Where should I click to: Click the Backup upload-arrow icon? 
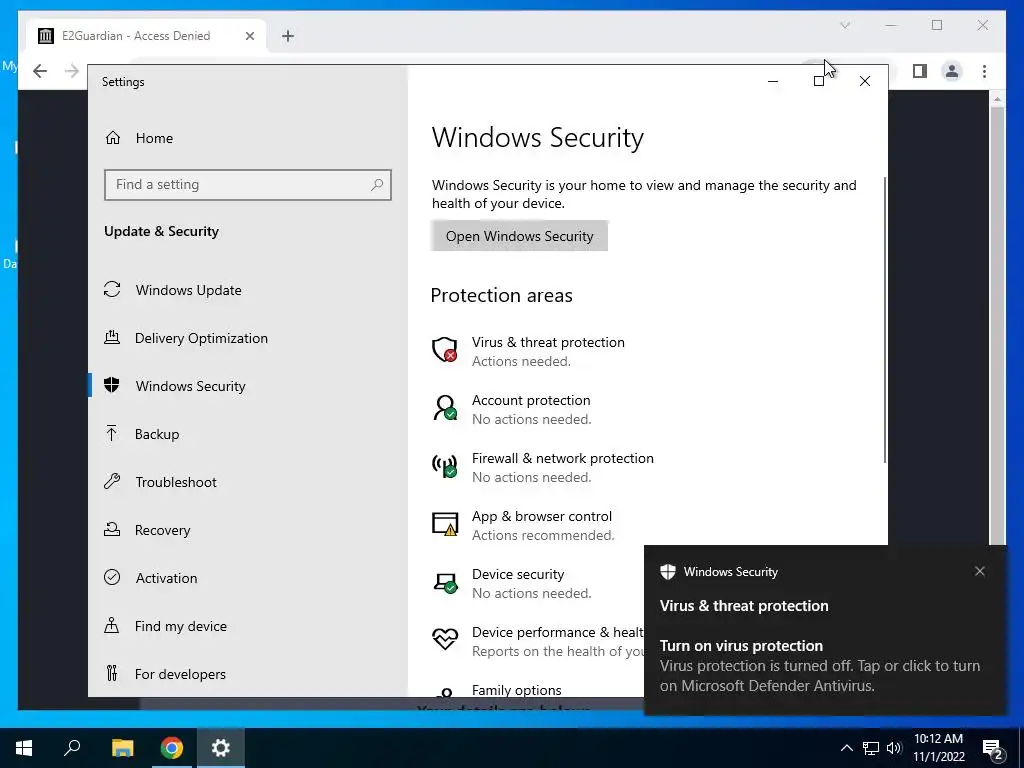(x=112, y=434)
